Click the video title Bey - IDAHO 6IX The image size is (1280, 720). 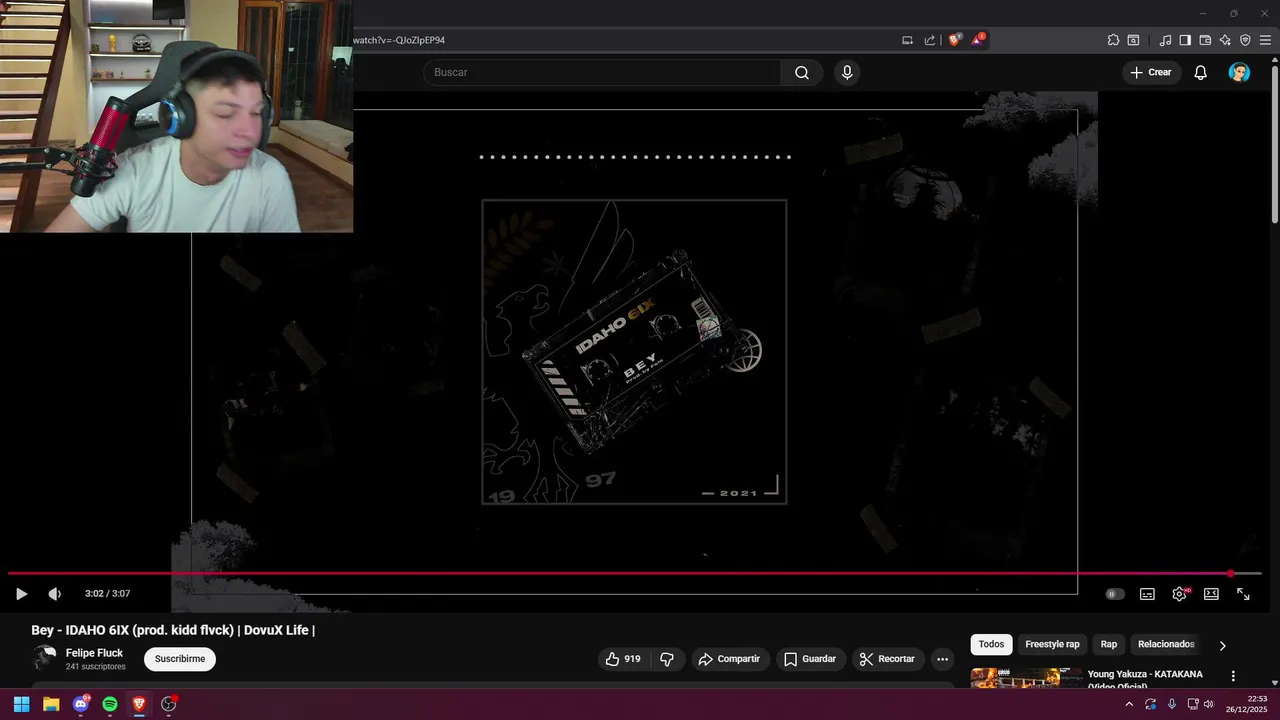tap(173, 630)
